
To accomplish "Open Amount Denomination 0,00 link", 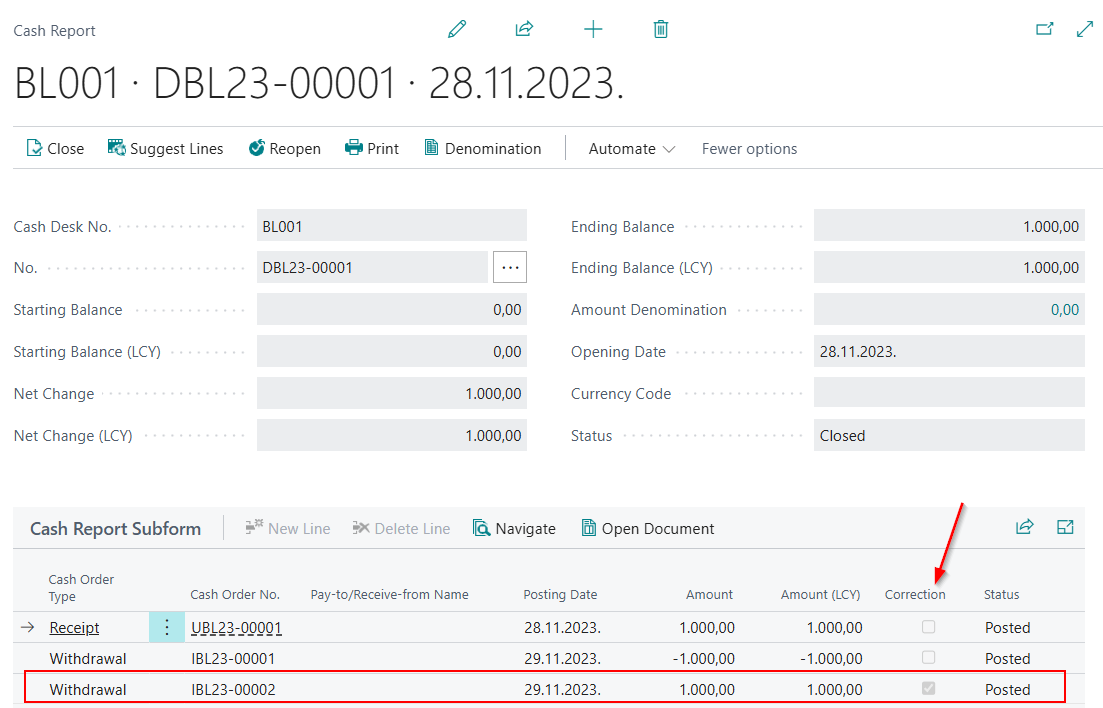I will click(1064, 310).
